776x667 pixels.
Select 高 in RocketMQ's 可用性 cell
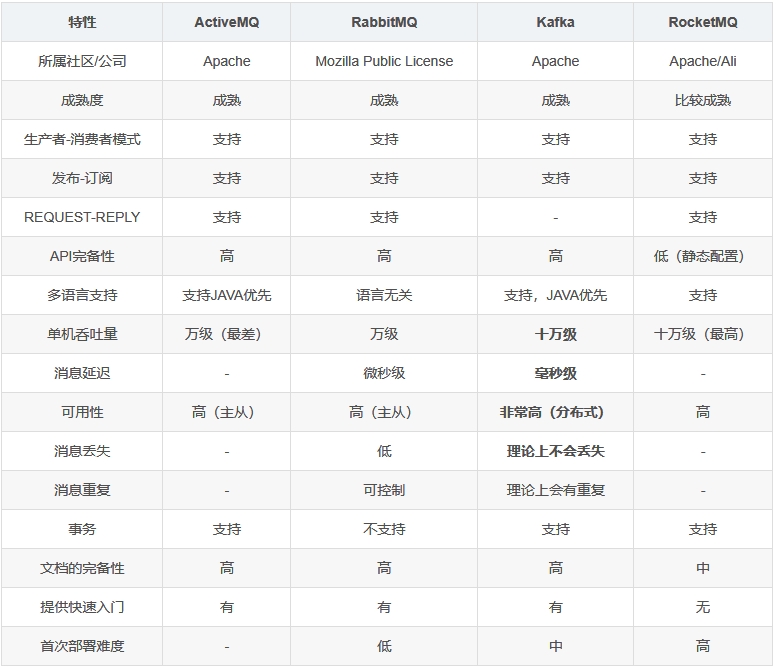click(x=703, y=412)
